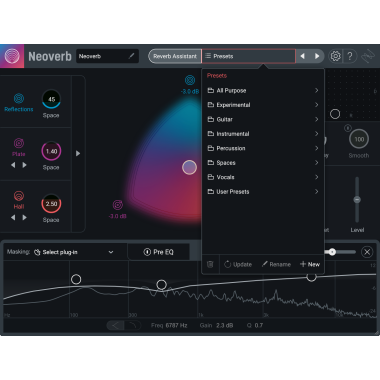Screen dimensions: 380x380
Task: Click the Reflections icon atop the blend pad
Action: 190,80
